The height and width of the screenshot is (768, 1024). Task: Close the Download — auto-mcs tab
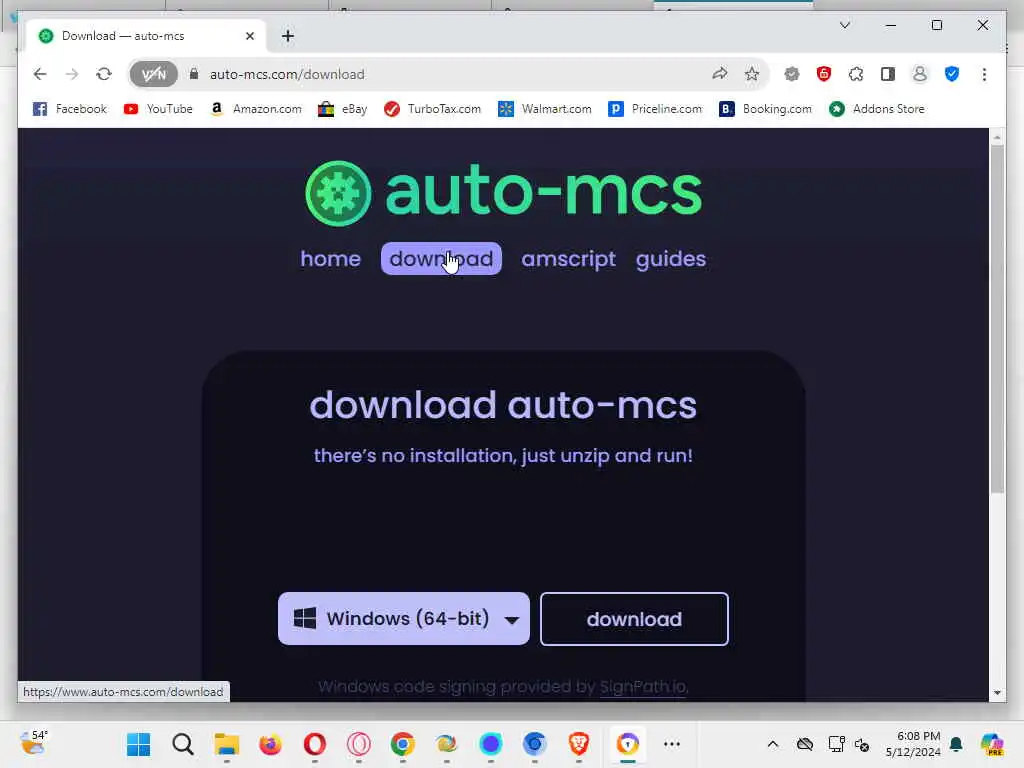[x=249, y=36]
